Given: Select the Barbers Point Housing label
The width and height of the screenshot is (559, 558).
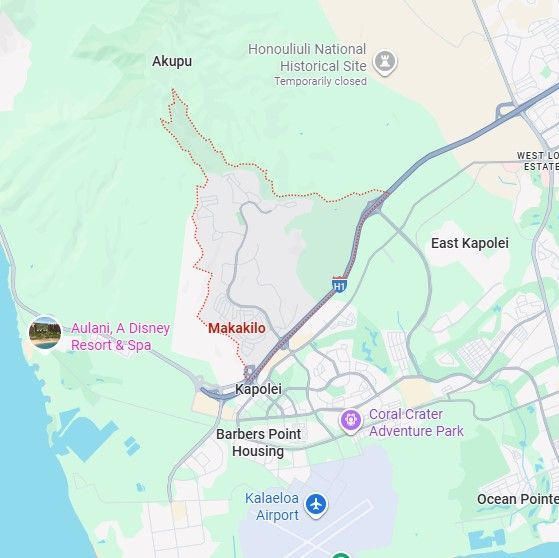Looking at the screenshot, I should [x=258, y=442].
